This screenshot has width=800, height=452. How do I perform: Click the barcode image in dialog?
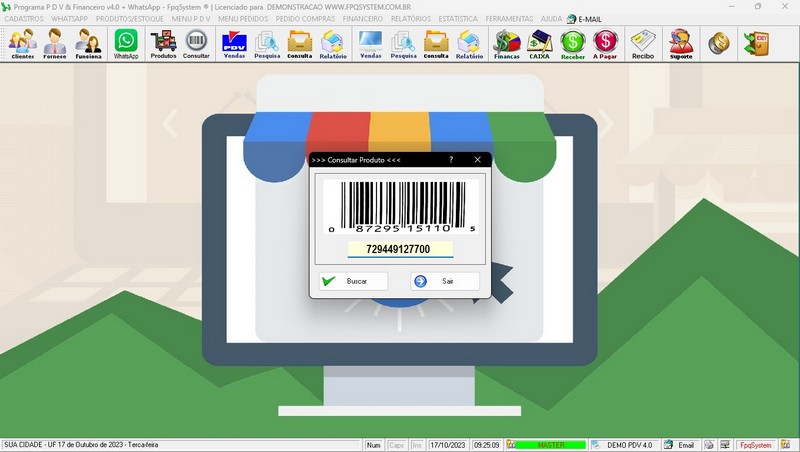point(401,206)
